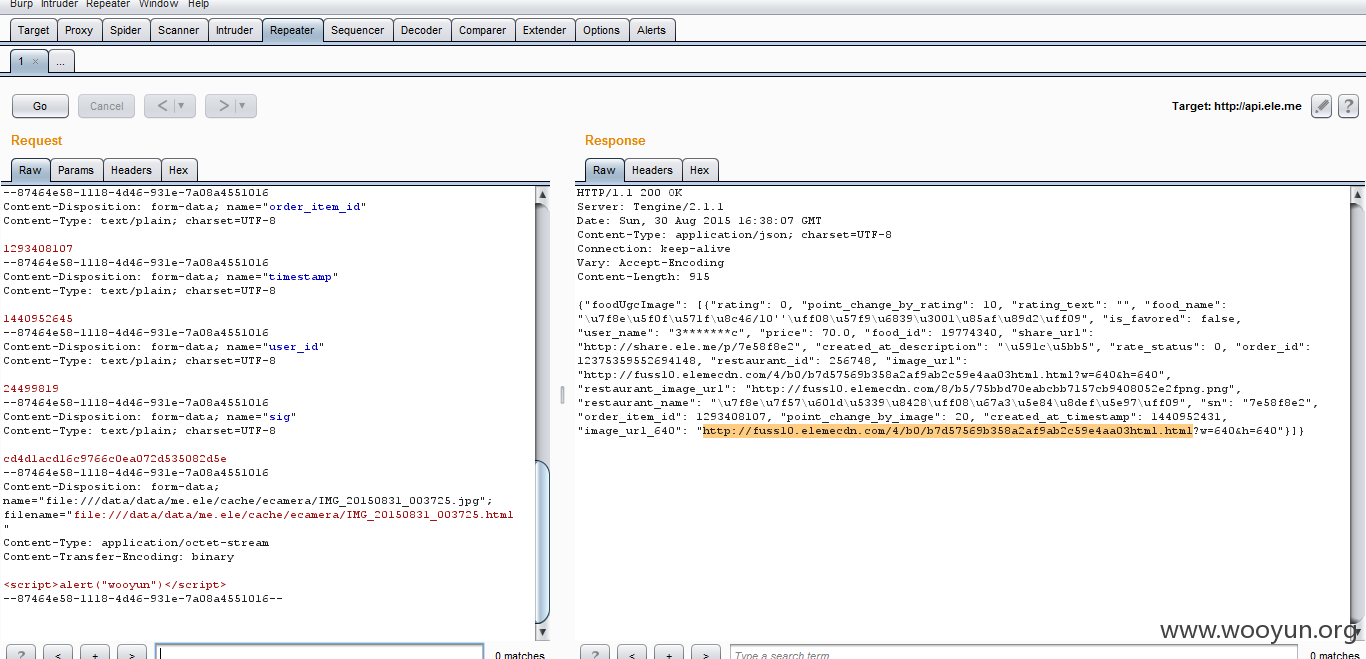
Task: Switch to the Alerts tab
Action: pos(652,30)
